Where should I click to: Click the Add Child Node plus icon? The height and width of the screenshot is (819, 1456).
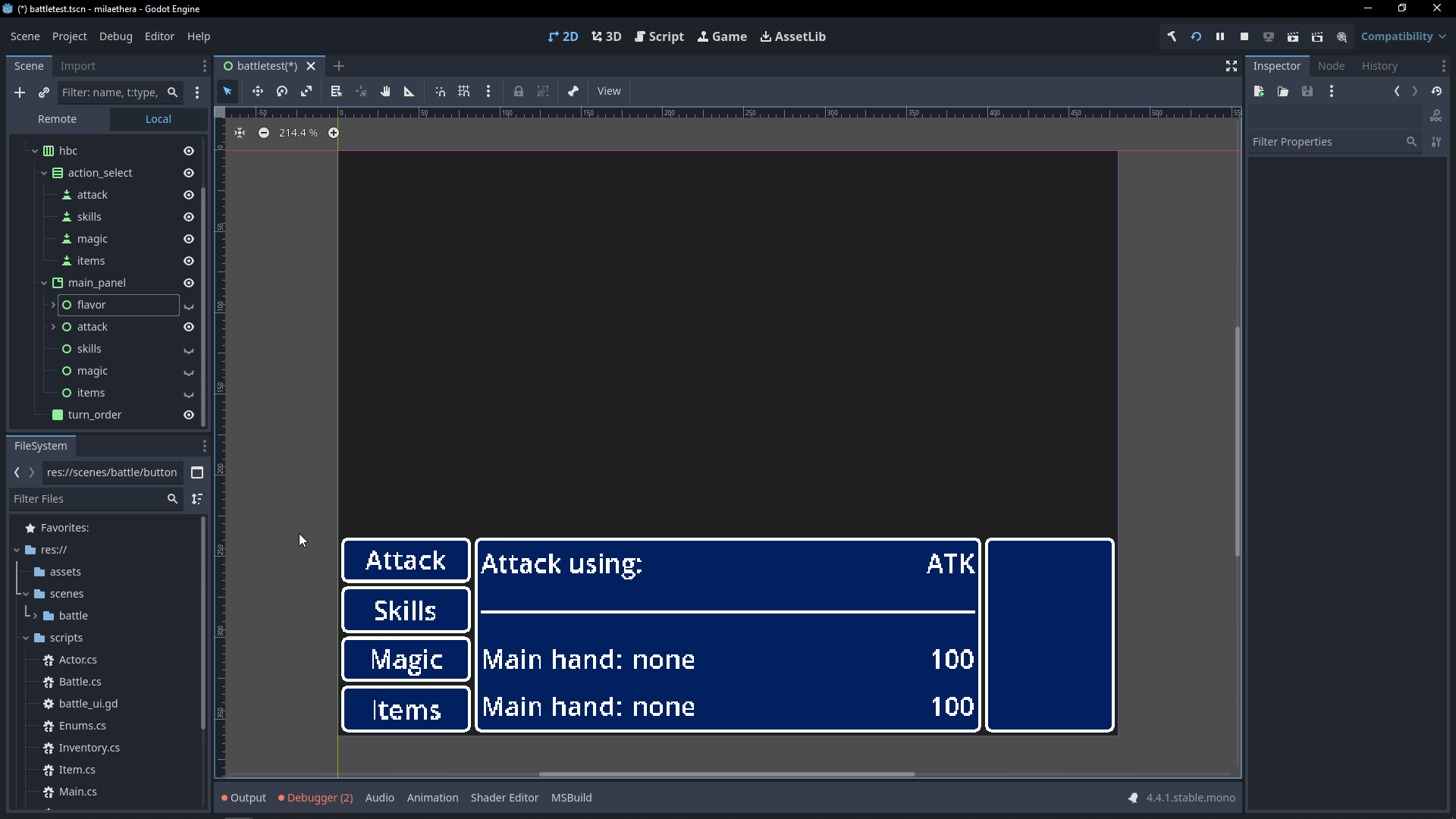pyautogui.click(x=20, y=93)
